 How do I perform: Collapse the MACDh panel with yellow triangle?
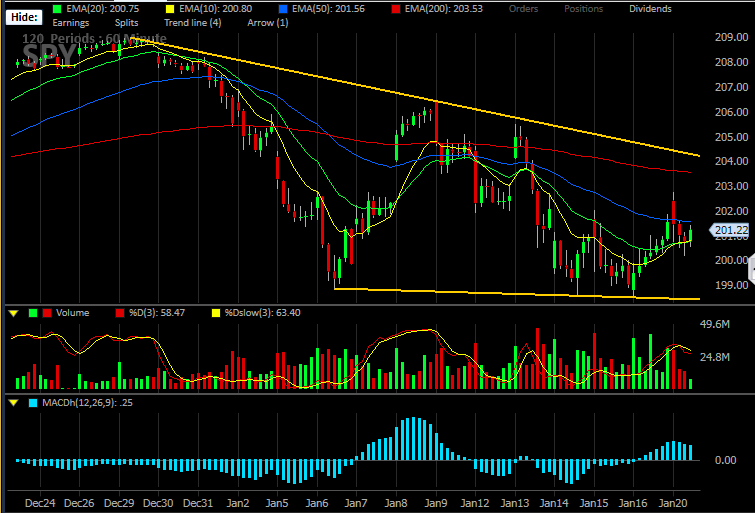[13, 403]
